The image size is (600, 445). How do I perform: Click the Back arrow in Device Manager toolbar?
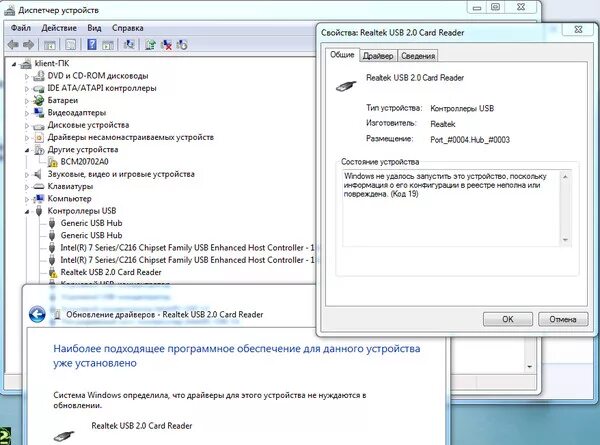click(x=13, y=45)
